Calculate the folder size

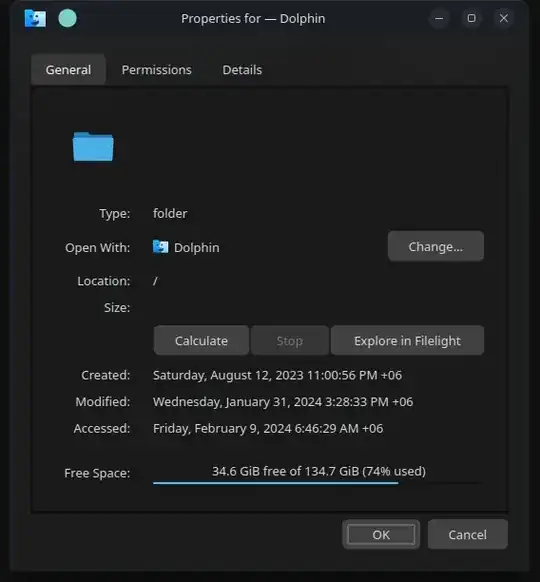pos(201,341)
